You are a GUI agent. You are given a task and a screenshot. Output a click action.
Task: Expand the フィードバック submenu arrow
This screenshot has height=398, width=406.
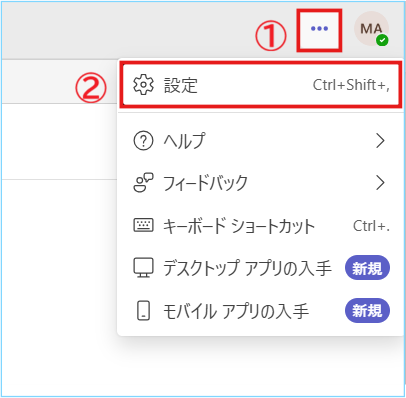click(380, 183)
